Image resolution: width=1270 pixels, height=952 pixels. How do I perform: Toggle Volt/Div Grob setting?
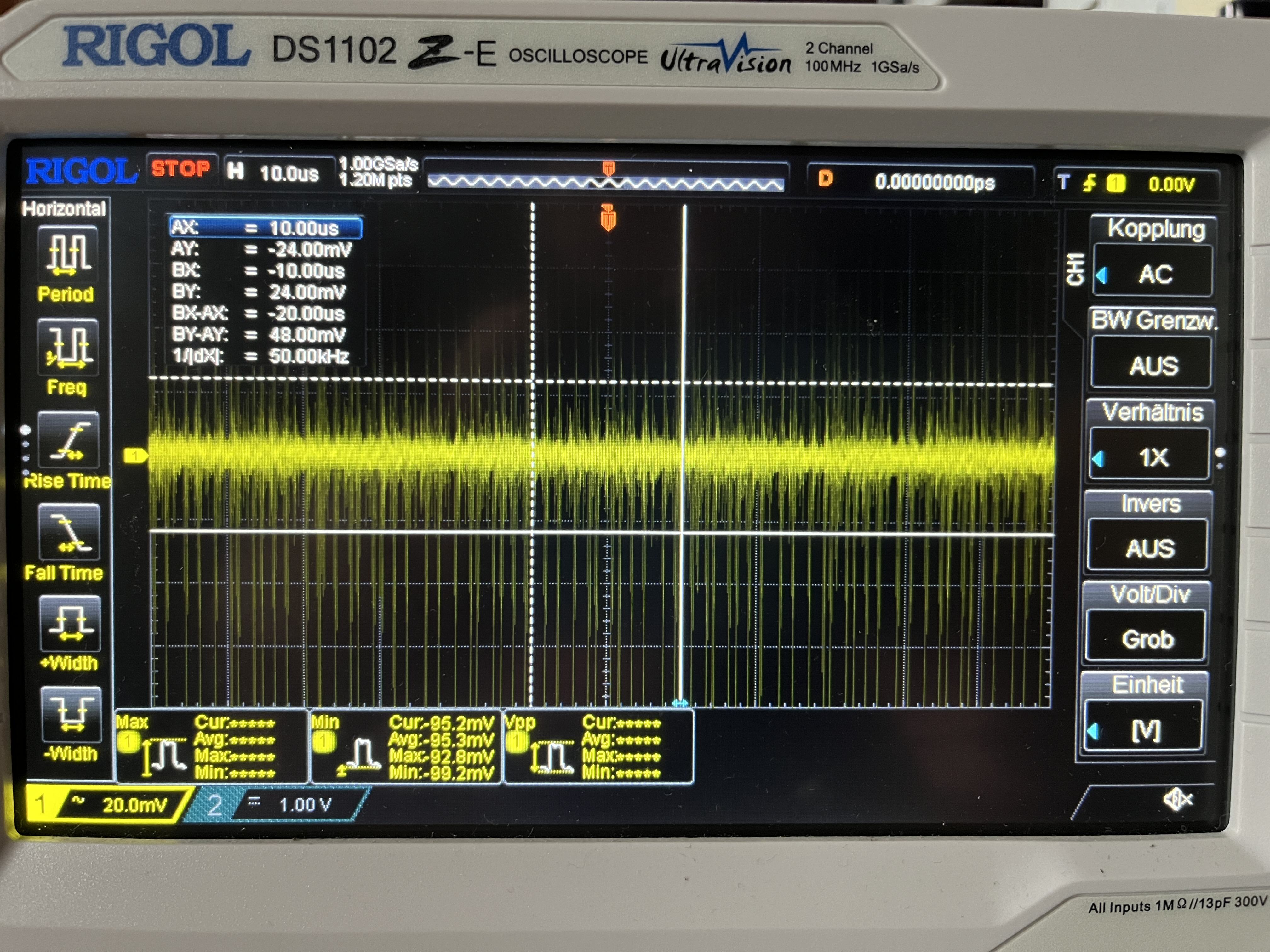(x=1147, y=638)
